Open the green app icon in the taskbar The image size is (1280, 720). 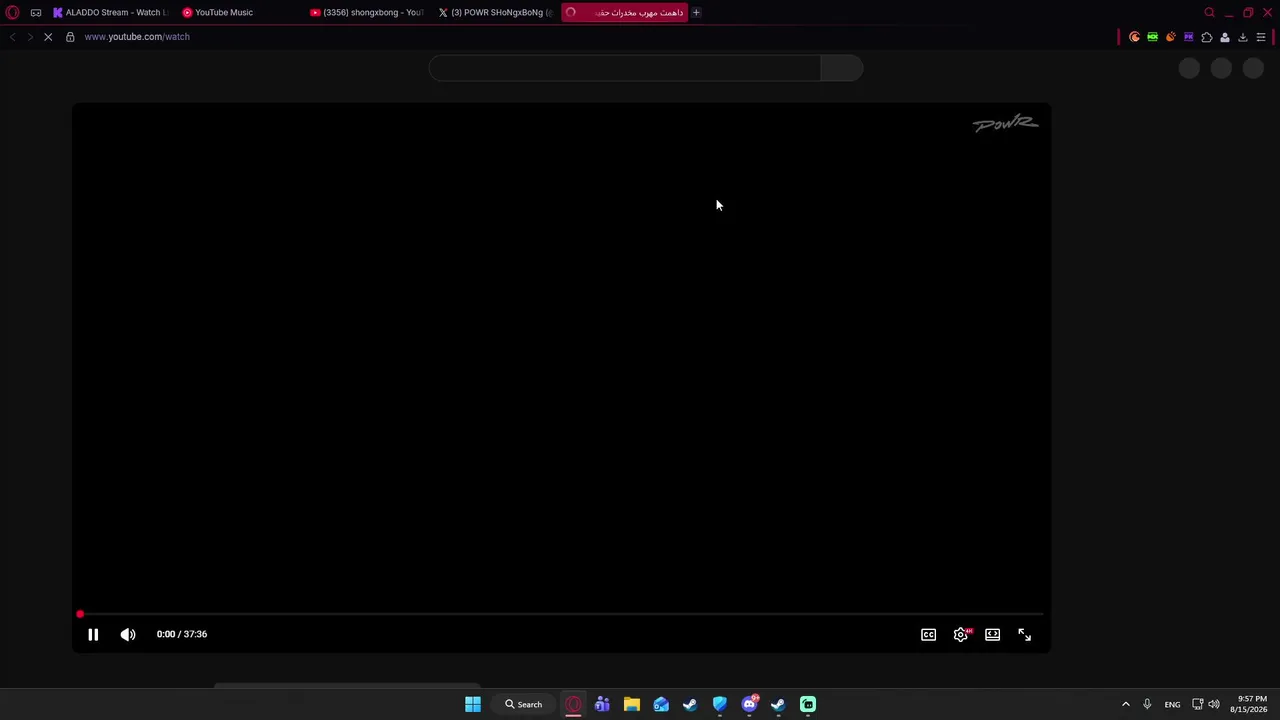pos(808,704)
